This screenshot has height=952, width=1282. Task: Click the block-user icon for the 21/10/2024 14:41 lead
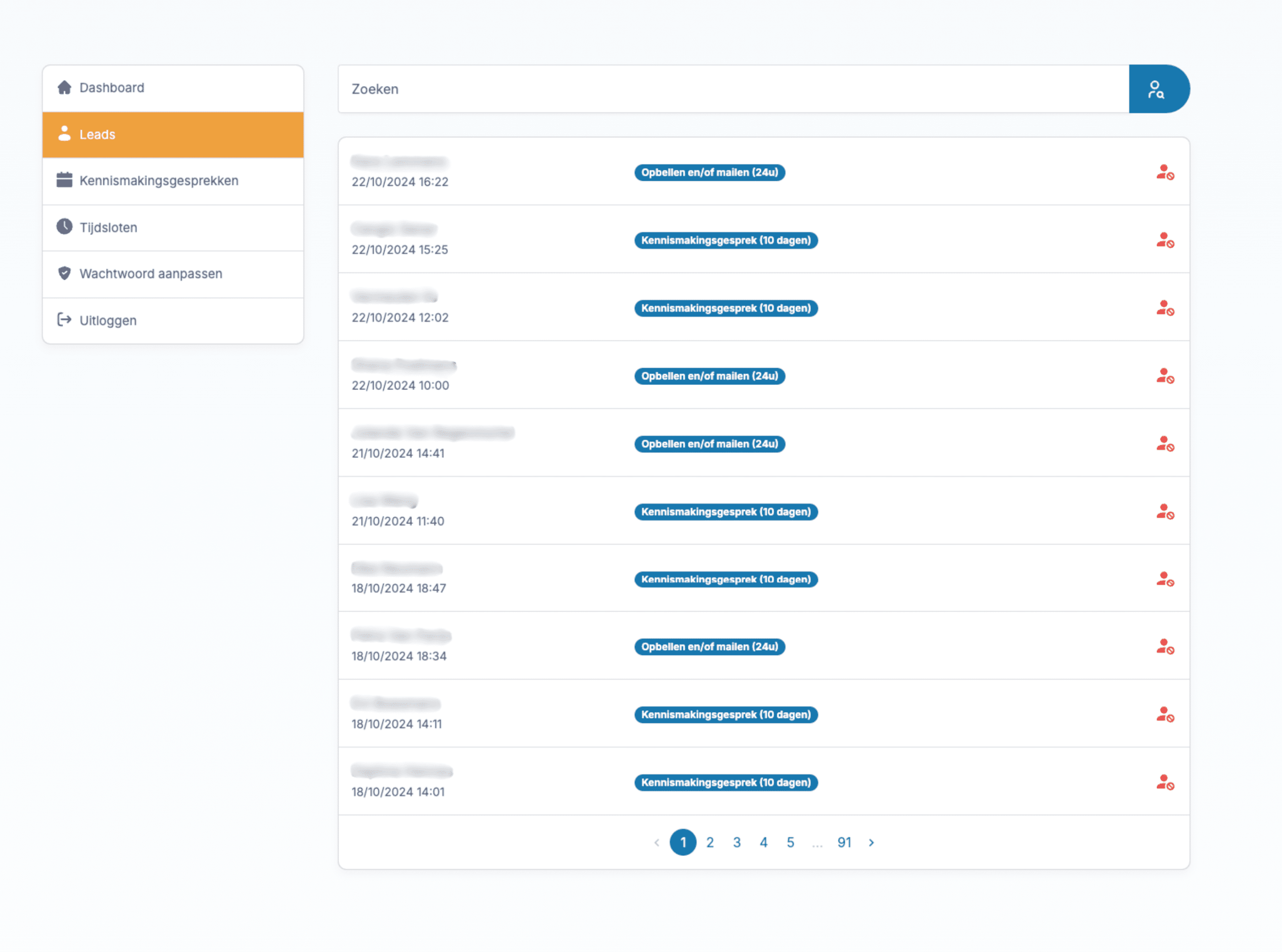[1165, 444]
